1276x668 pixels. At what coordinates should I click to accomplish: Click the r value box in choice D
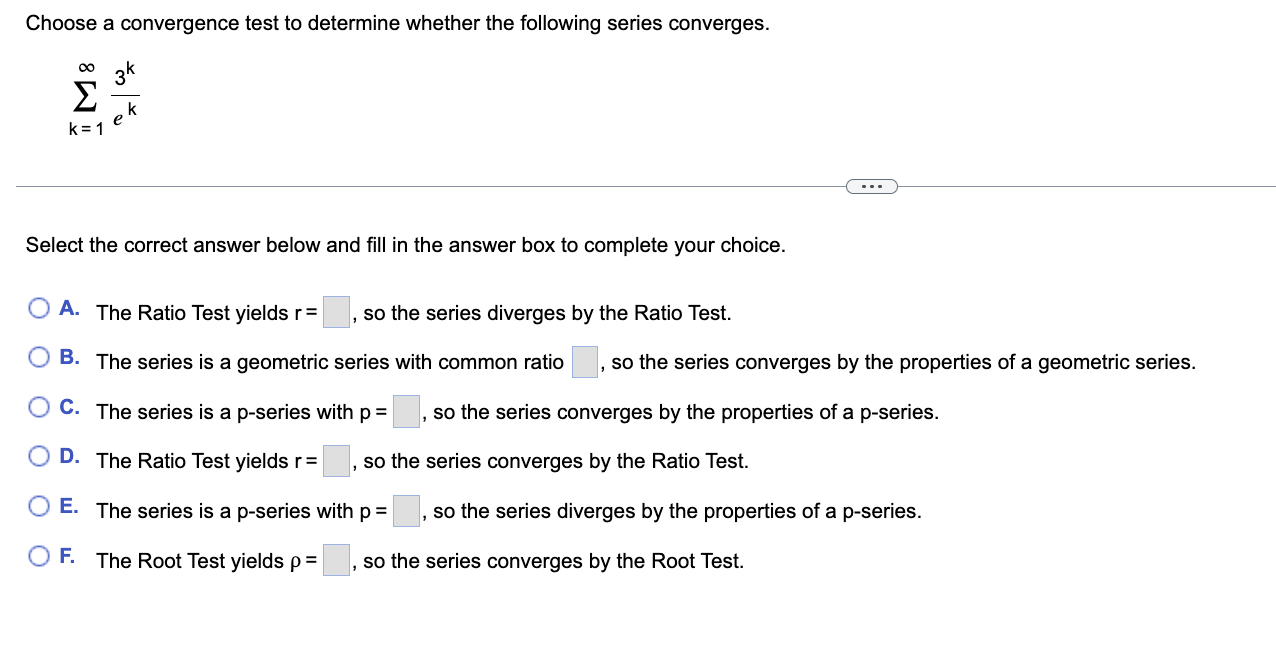tap(336, 460)
